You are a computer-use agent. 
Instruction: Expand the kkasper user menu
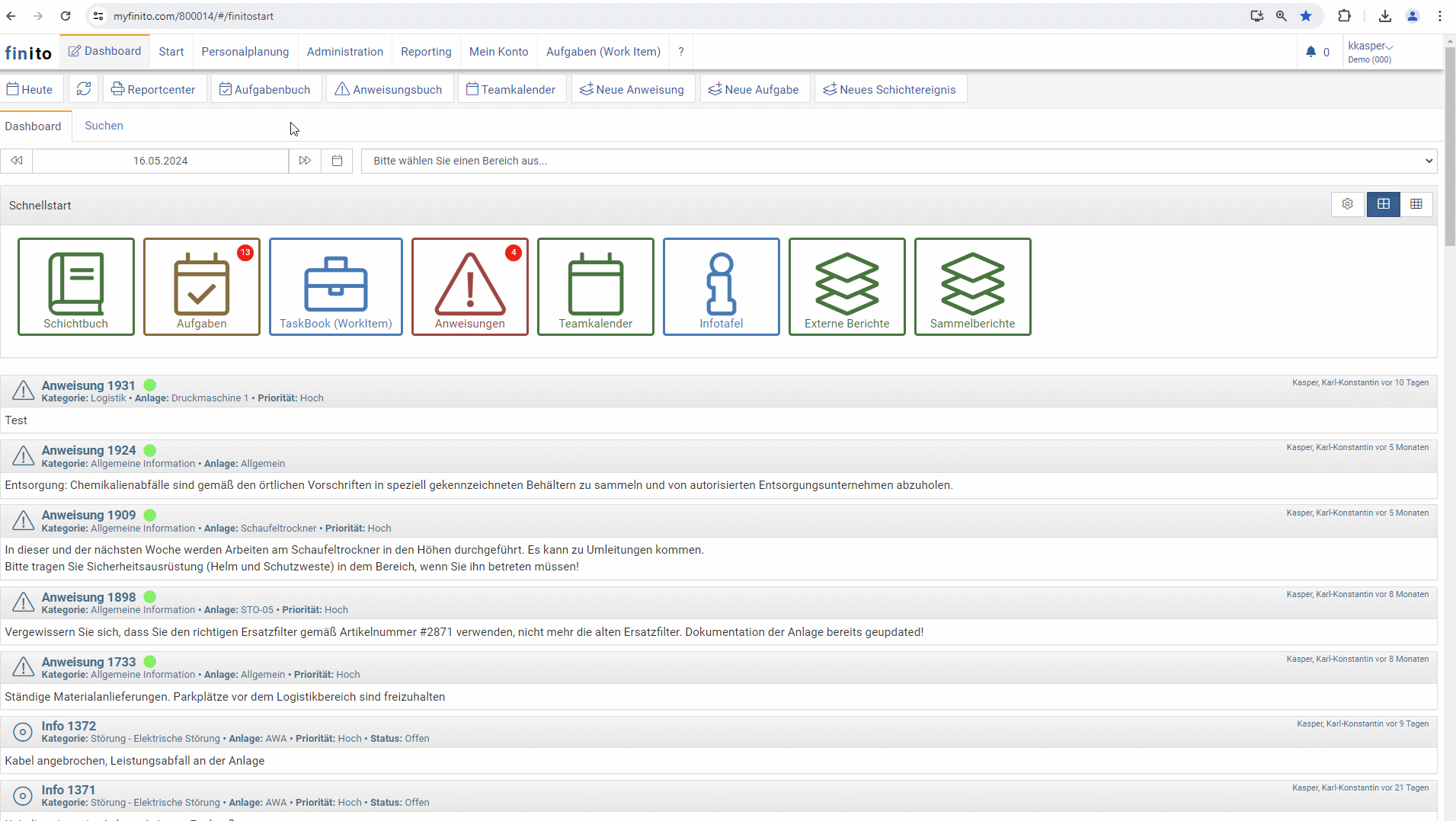[1370, 46]
